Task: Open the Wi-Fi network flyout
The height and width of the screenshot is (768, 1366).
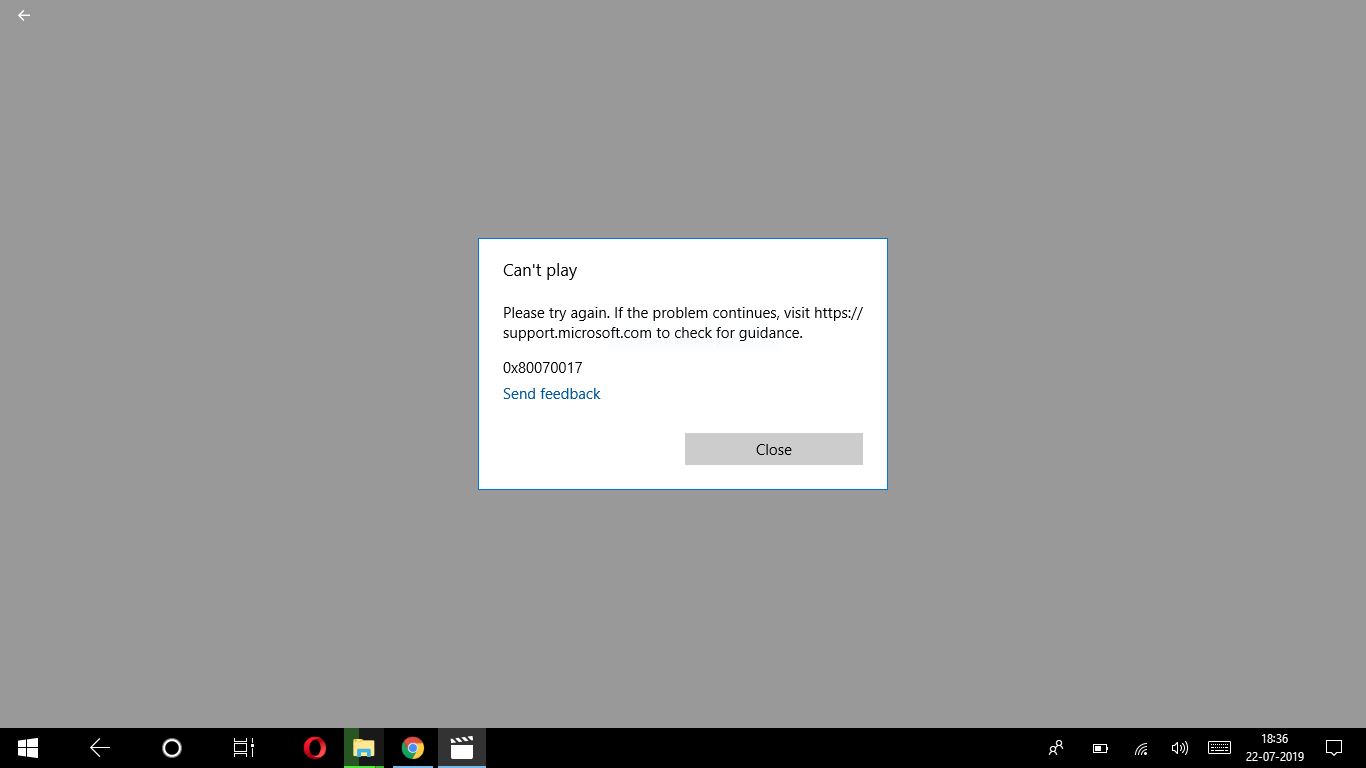Action: pos(1140,747)
